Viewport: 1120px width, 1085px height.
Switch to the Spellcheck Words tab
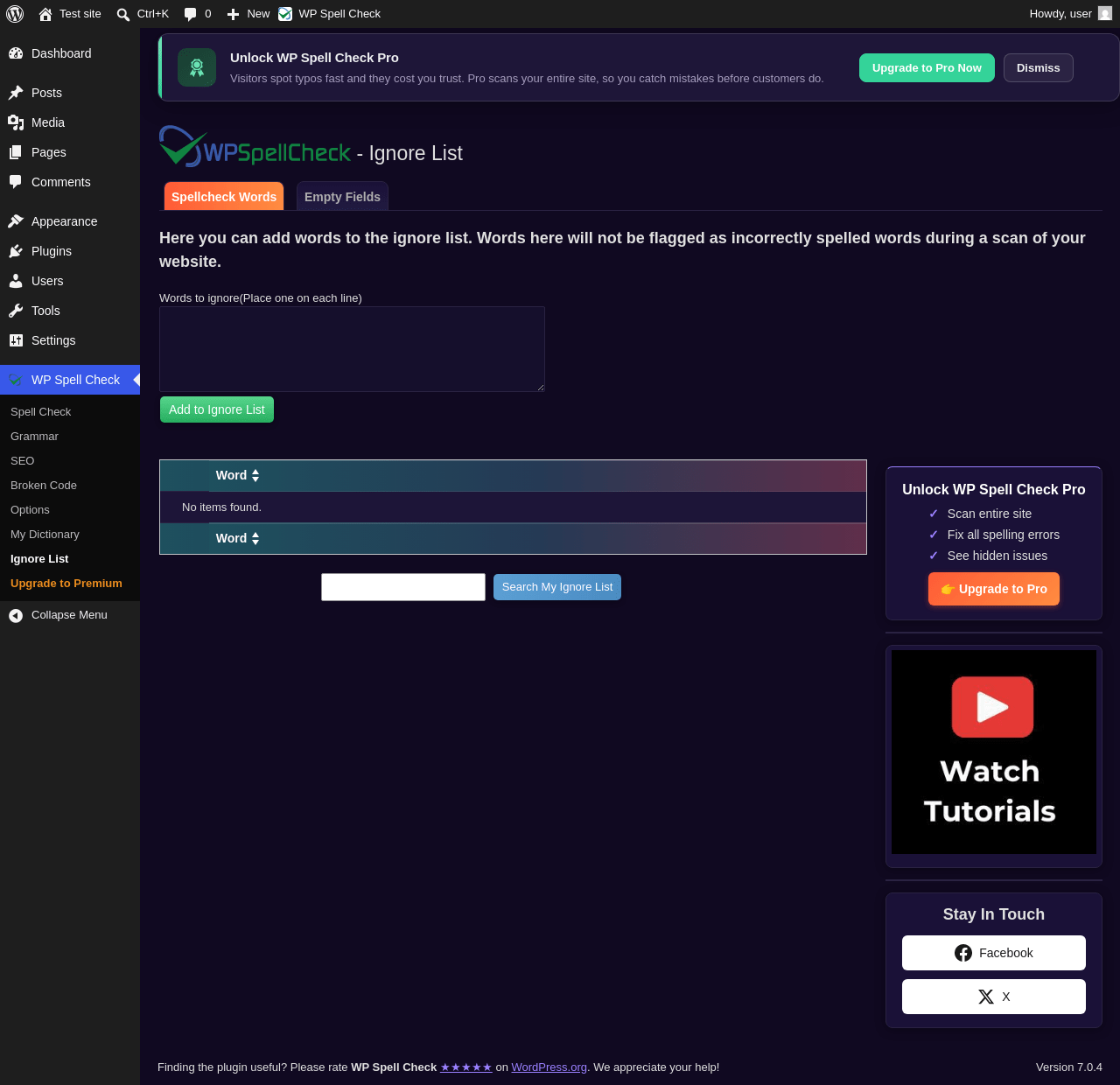click(224, 197)
